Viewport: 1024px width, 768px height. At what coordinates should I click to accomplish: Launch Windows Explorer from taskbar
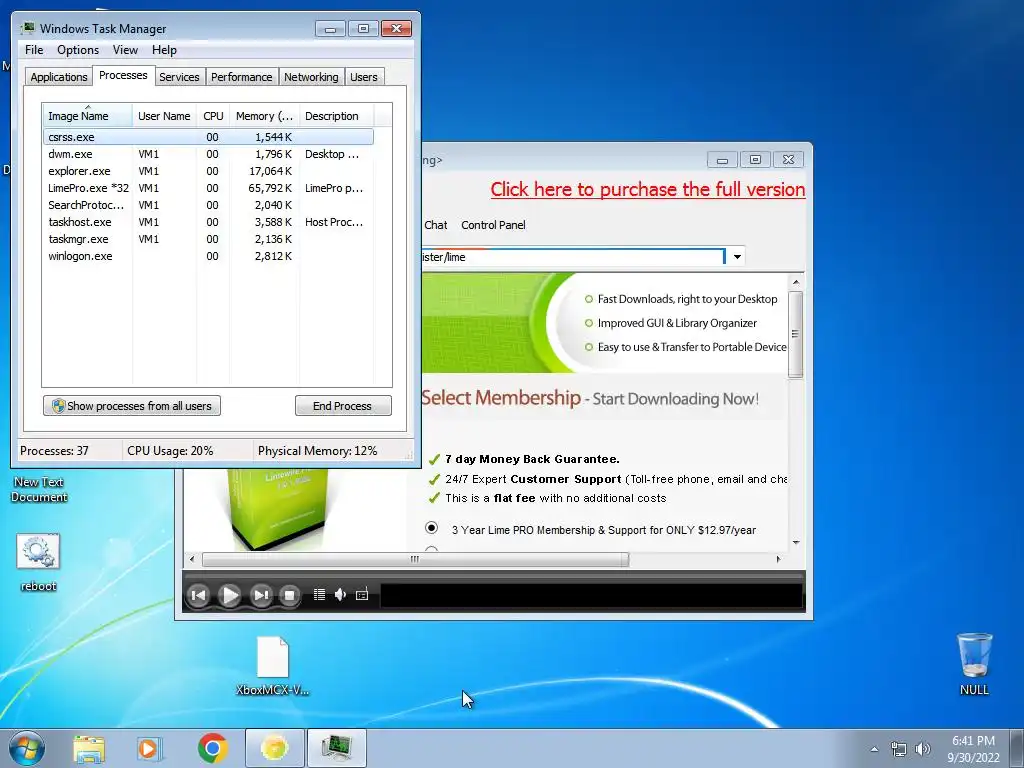click(89, 748)
